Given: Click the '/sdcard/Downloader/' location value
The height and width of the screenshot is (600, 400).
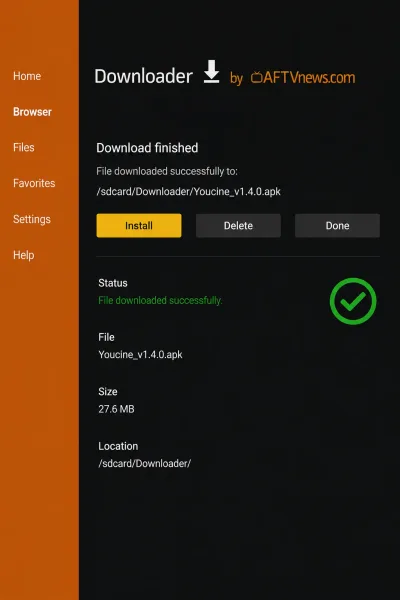Looking at the screenshot, I should click(145, 463).
